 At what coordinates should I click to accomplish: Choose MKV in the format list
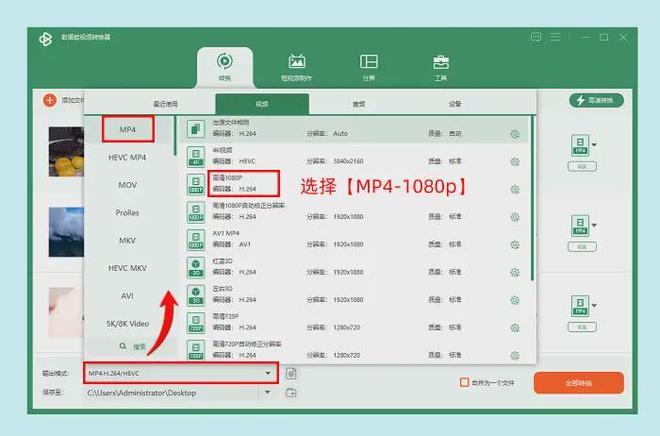128,240
